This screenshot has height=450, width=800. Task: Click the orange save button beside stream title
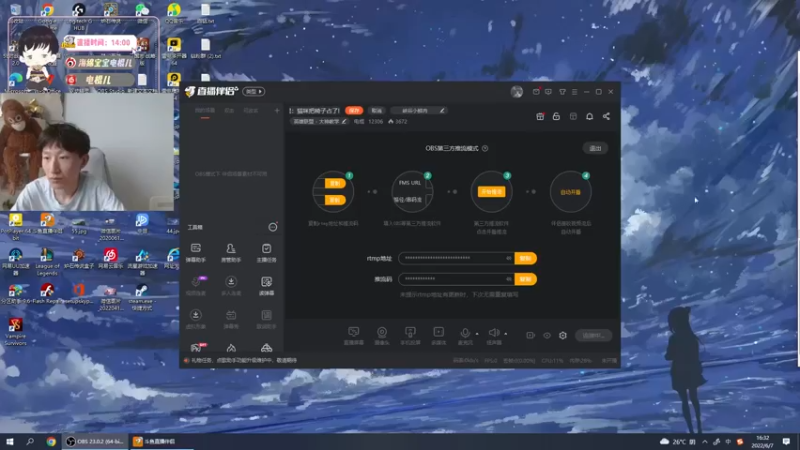coord(354,111)
